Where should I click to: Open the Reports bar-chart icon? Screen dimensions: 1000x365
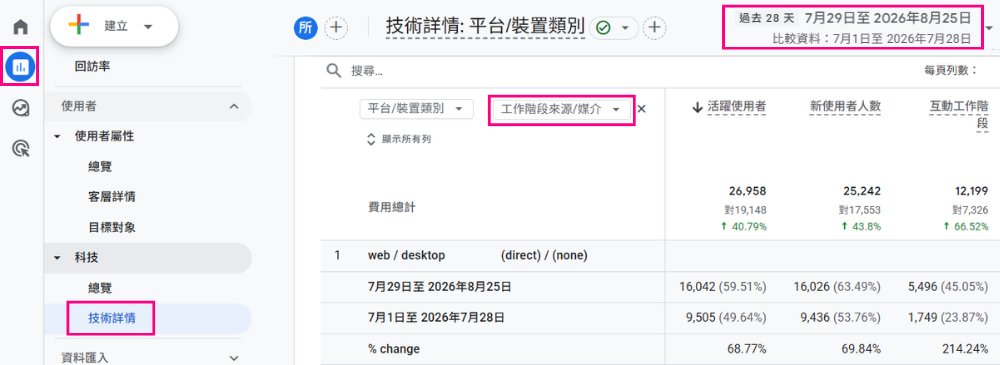pyautogui.click(x=21, y=66)
